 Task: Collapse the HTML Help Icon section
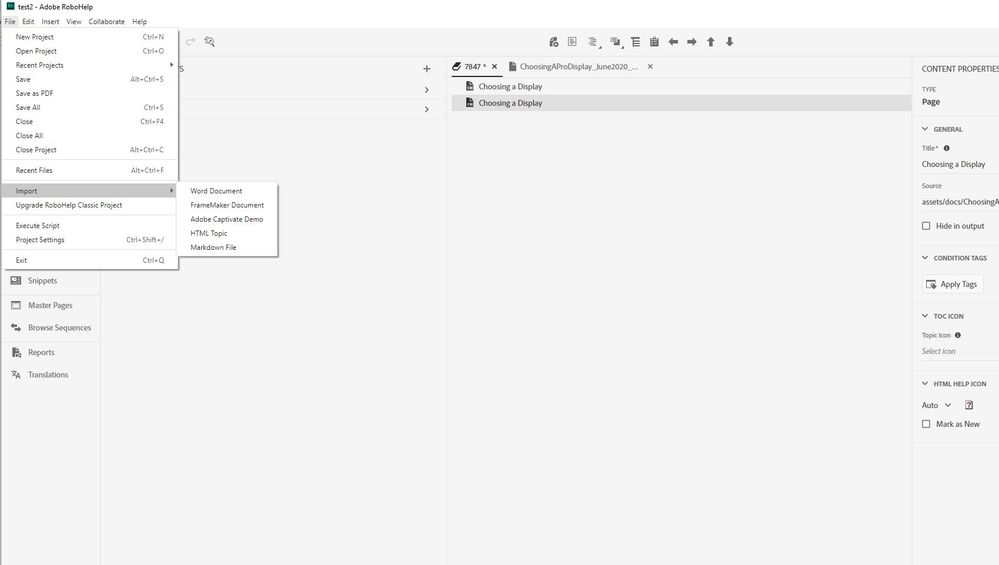coord(925,383)
